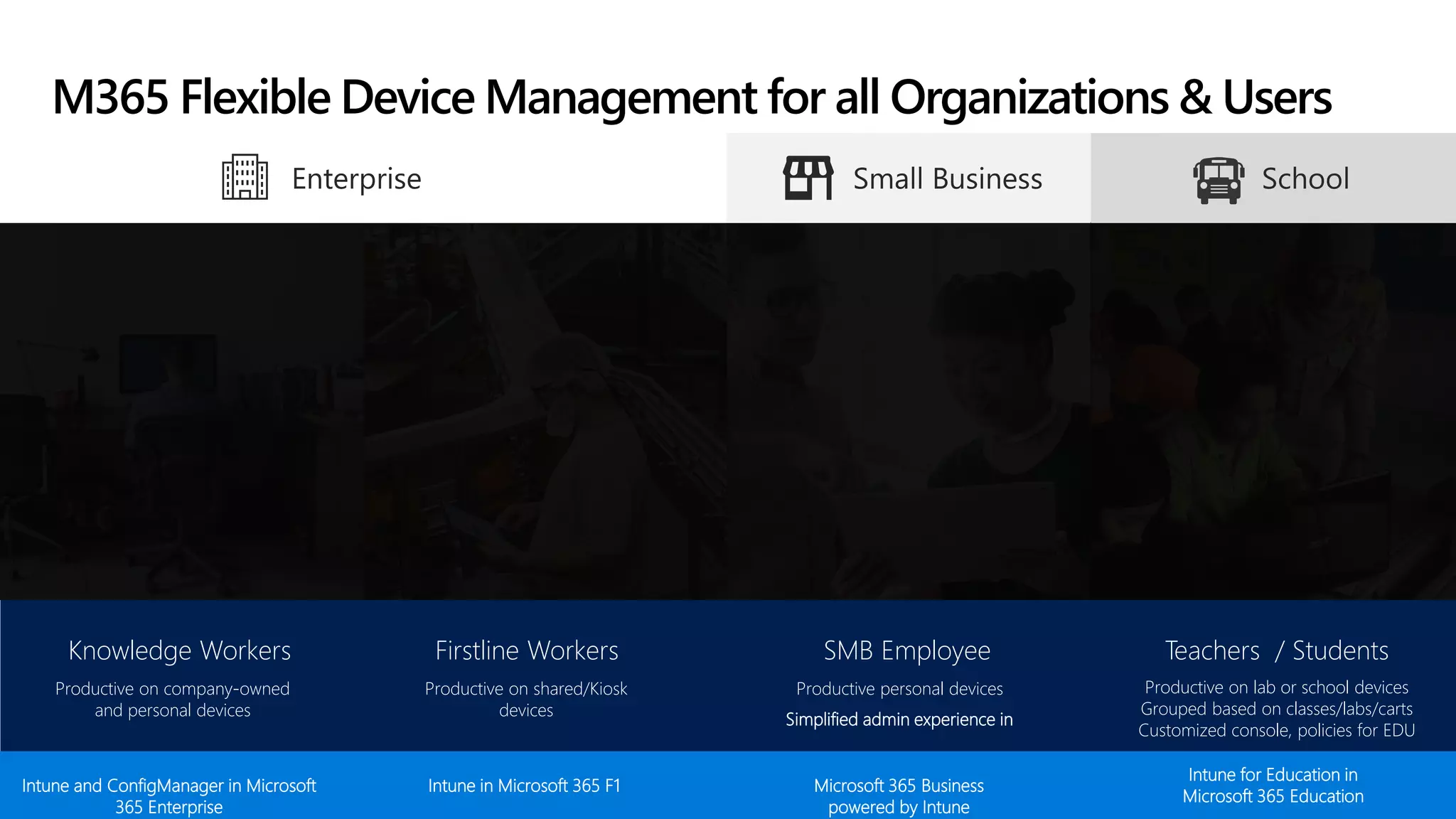
Task: Click 'Productive on lab or school devices' line
Action: coord(1277,687)
